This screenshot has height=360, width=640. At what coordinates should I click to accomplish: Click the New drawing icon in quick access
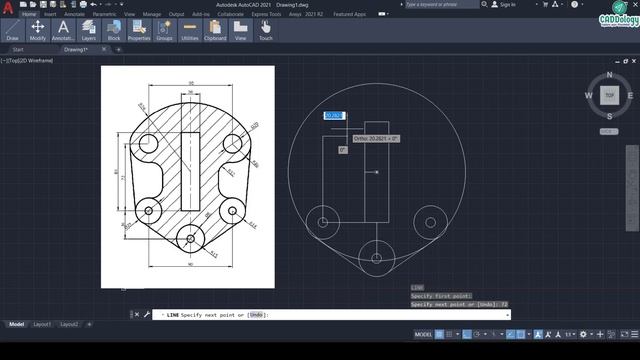[x=23, y=4]
